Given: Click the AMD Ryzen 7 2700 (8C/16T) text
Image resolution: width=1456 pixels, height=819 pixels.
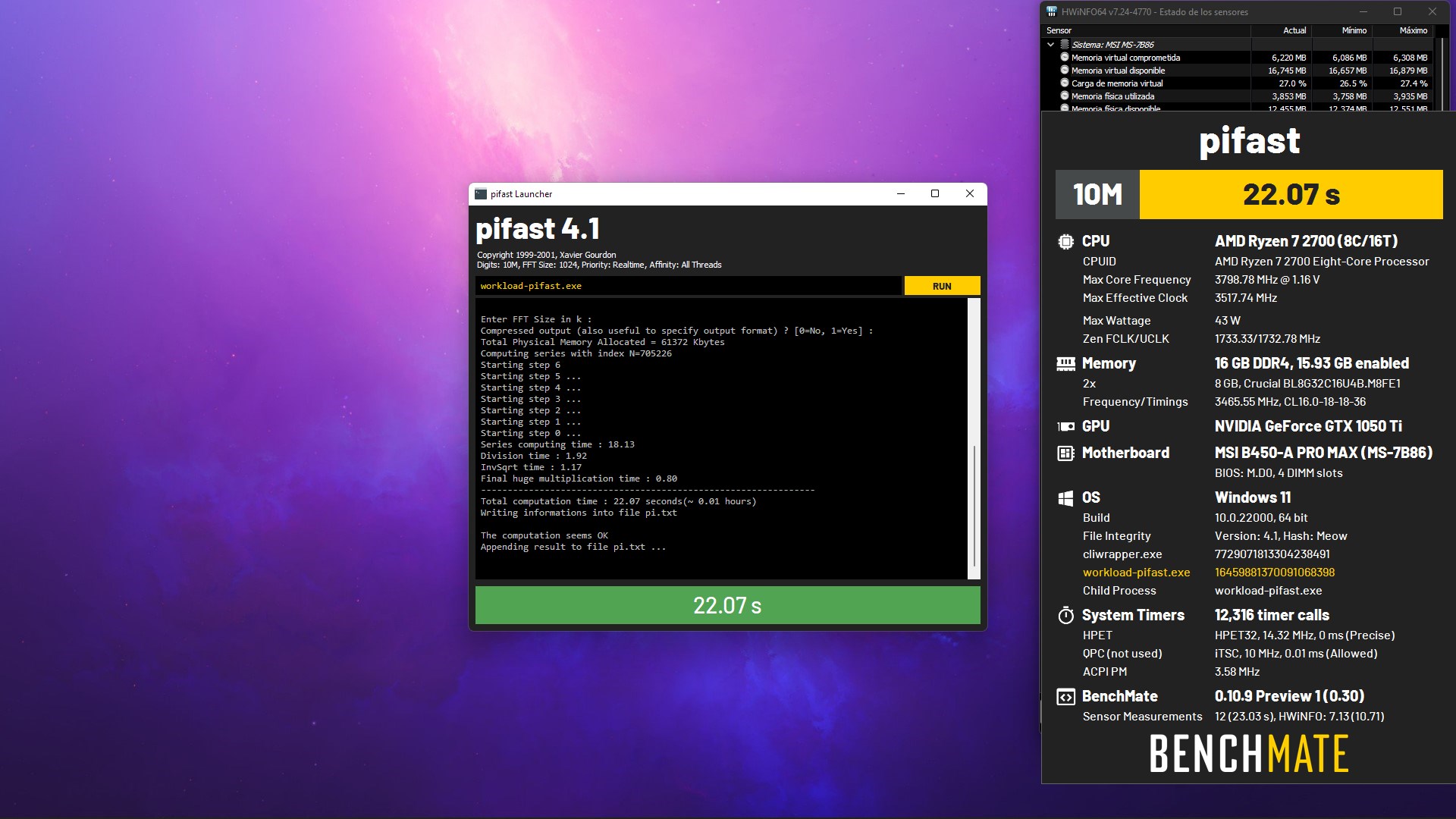Looking at the screenshot, I should click(x=1306, y=241).
